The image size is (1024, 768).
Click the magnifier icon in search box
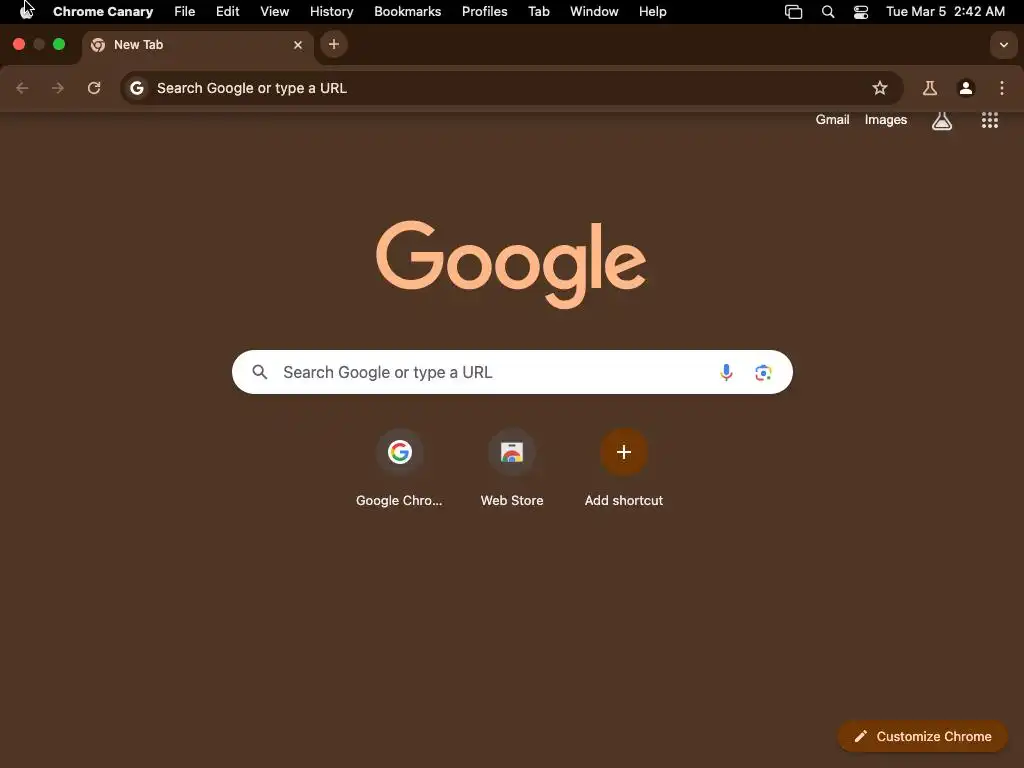tap(260, 372)
